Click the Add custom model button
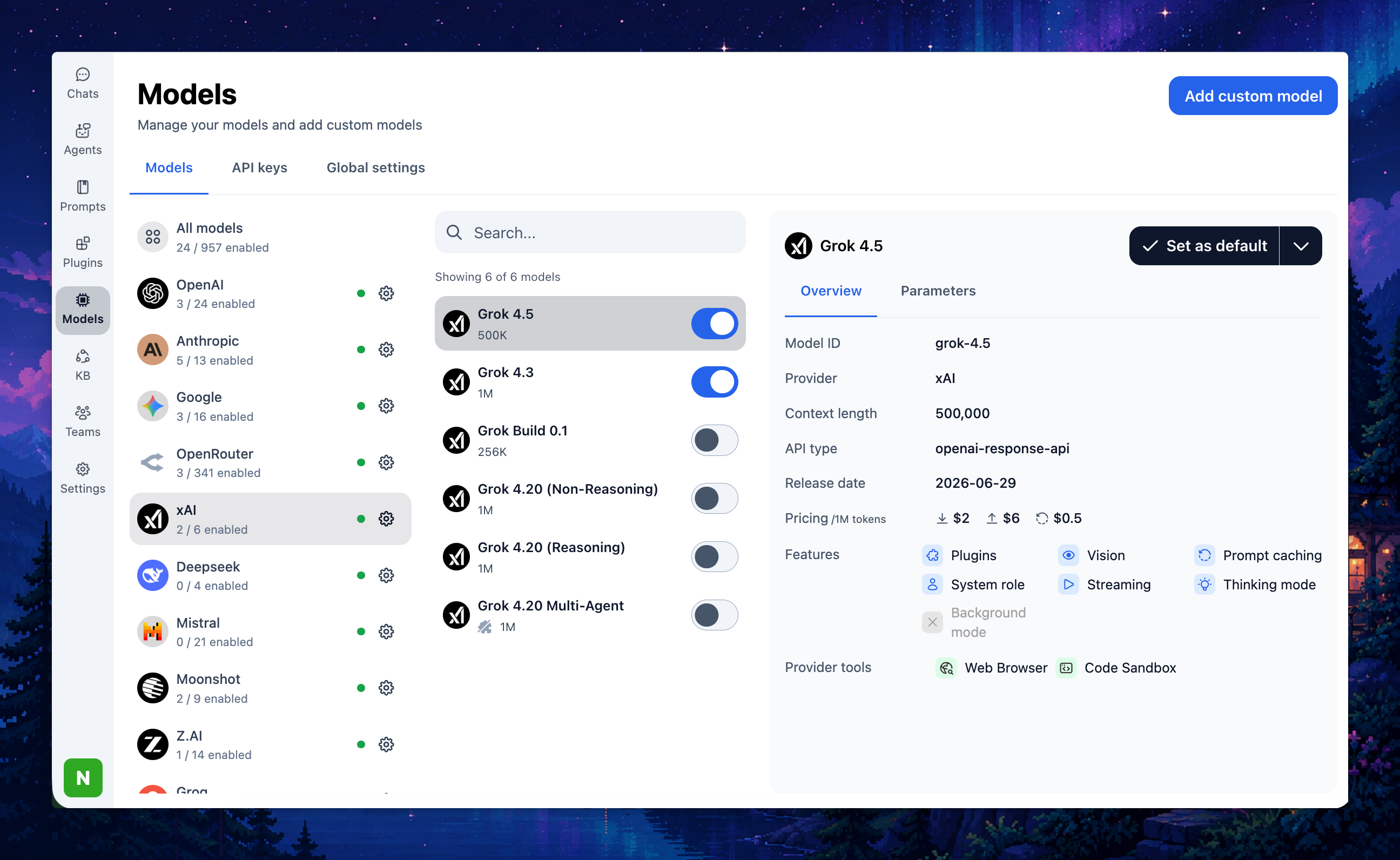 click(x=1253, y=96)
